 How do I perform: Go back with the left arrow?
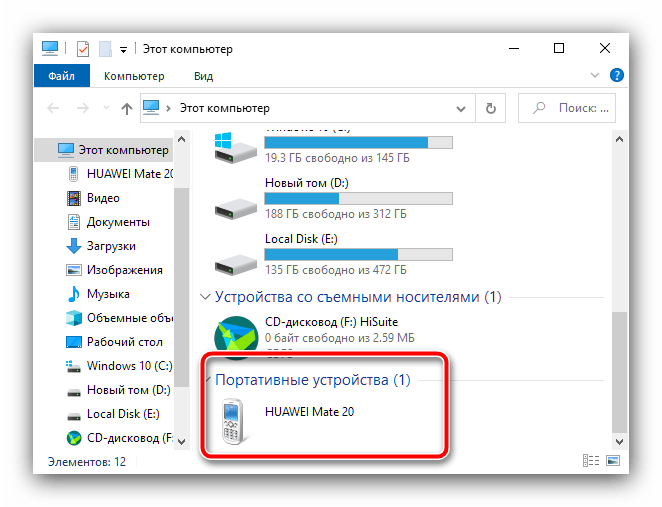point(53,108)
